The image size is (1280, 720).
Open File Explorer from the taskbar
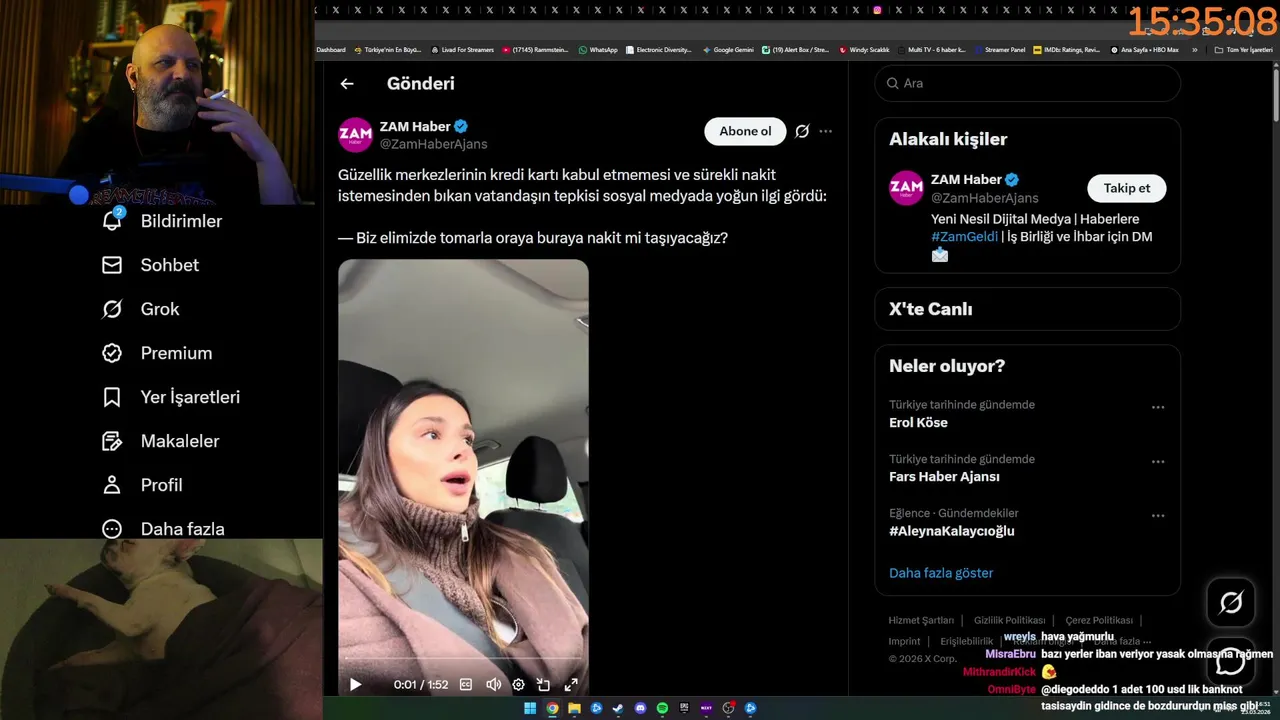click(574, 708)
